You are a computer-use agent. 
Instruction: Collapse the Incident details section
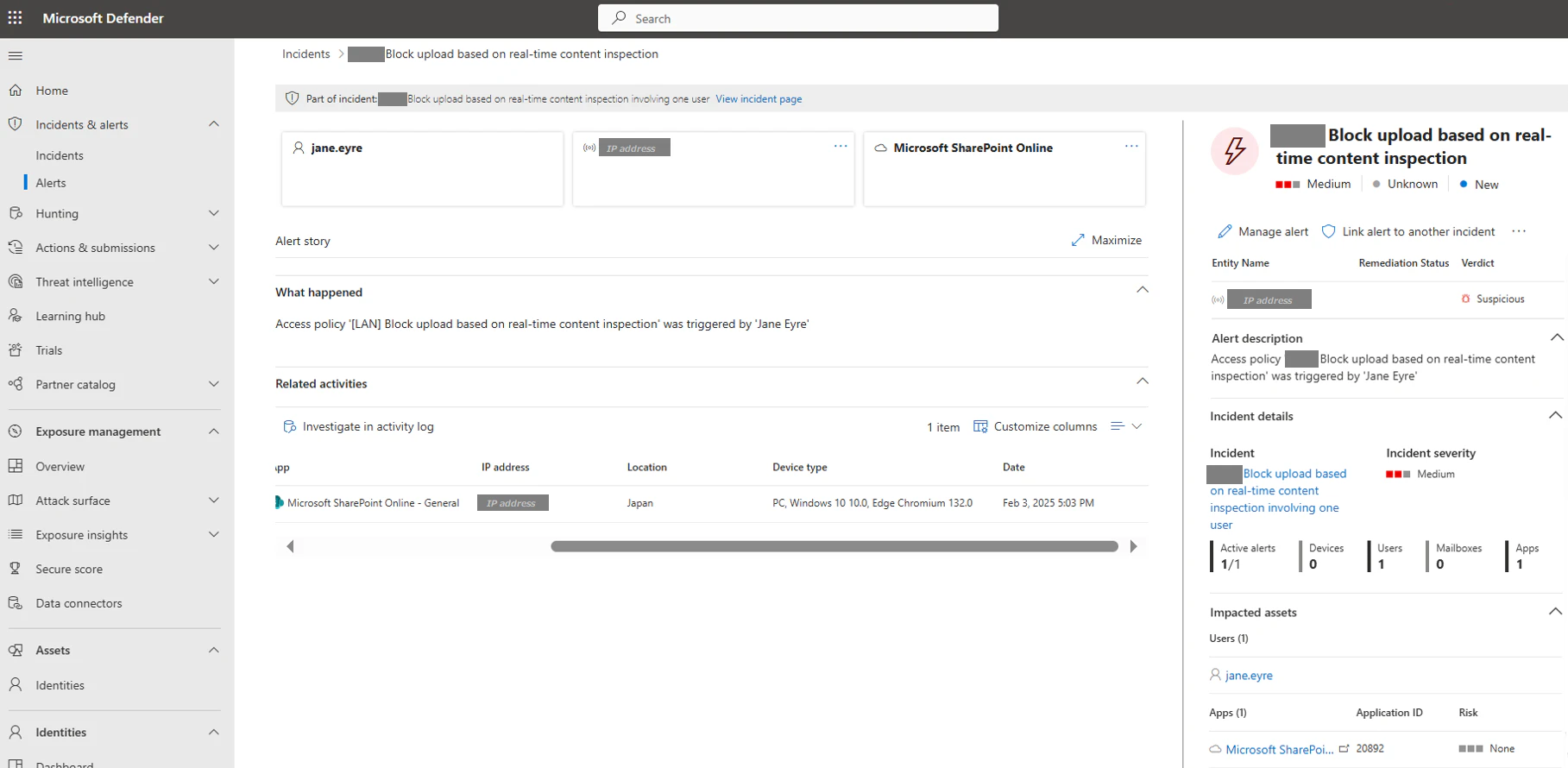(x=1555, y=415)
